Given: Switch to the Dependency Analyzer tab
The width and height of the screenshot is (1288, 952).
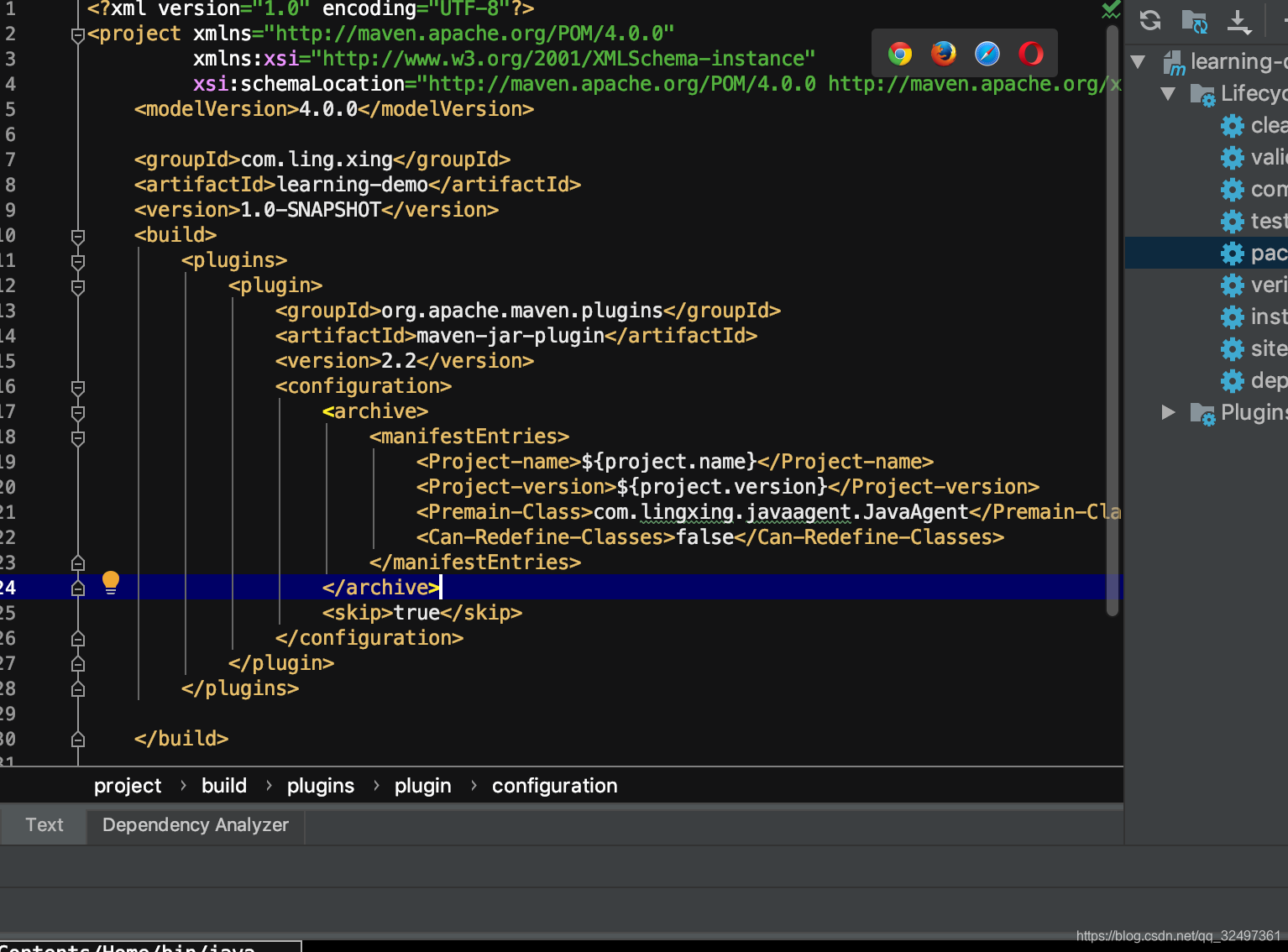Looking at the screenshot, I should point(196,825).
